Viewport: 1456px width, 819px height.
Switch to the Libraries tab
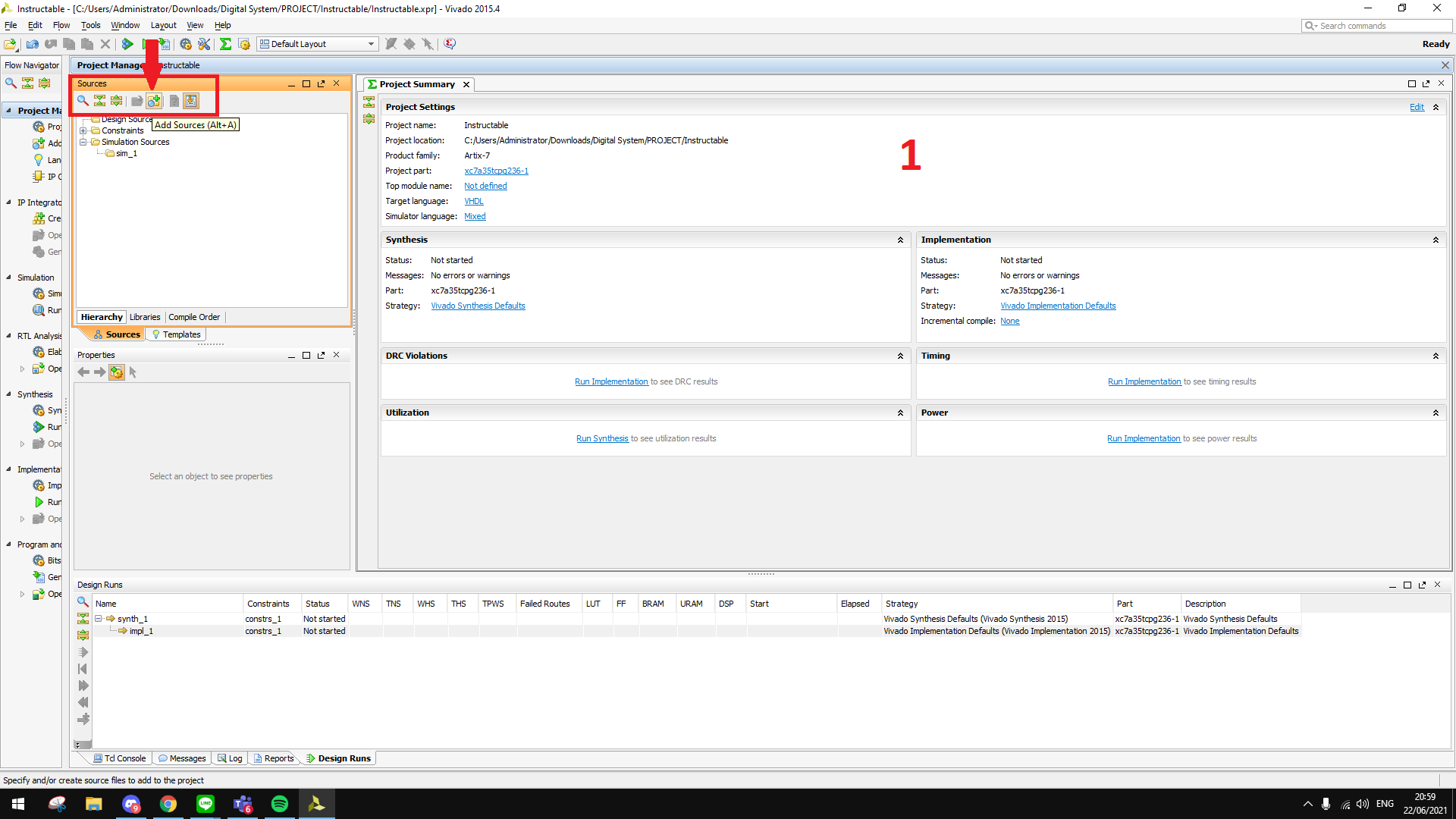[145, 317]
